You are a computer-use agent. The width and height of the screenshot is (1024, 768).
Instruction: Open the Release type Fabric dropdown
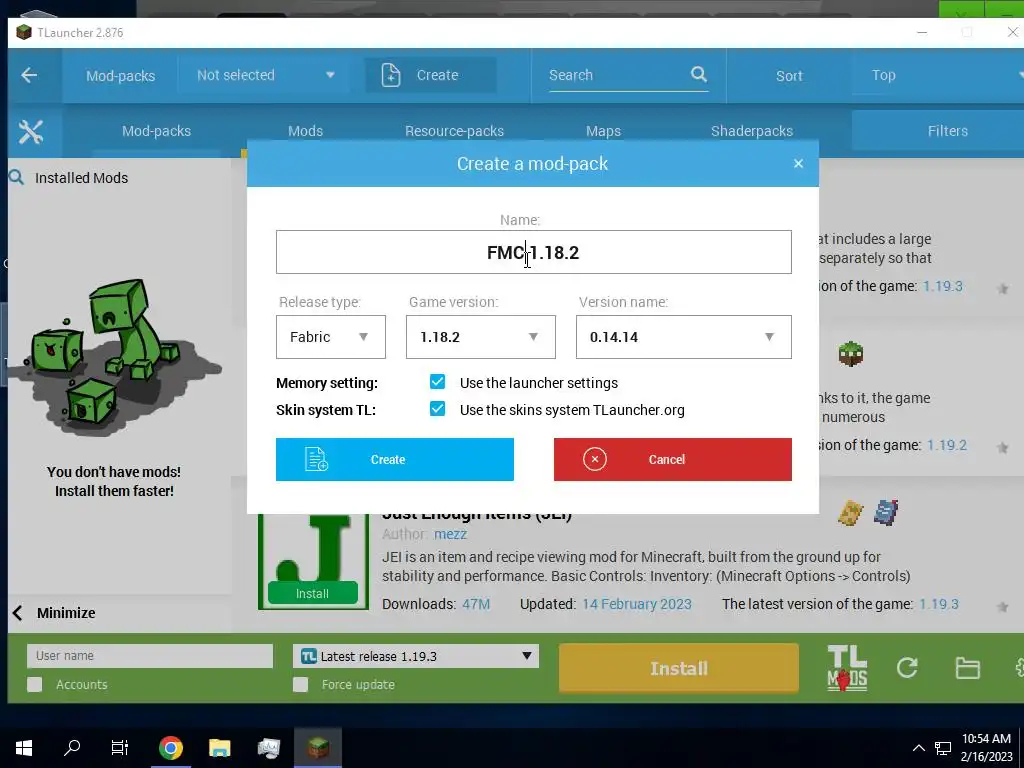click(330, 337)
